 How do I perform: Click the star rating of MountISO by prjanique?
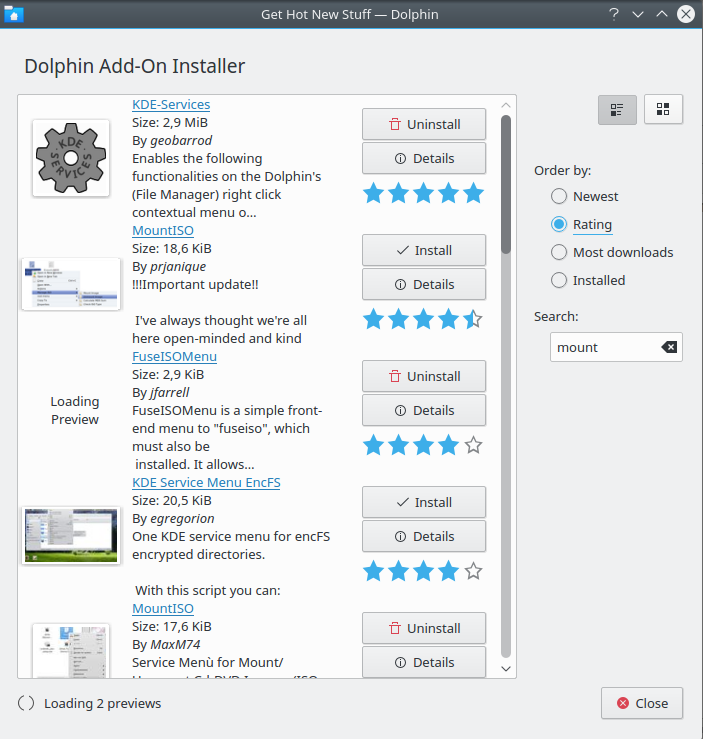coord(423,319)
